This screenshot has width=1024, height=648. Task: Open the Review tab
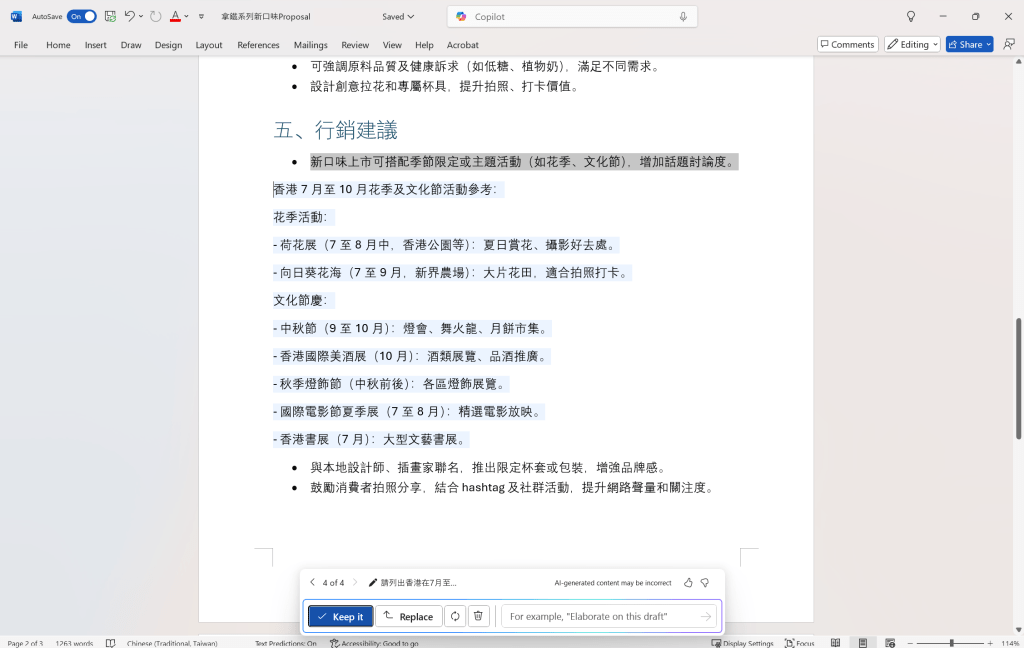pos(355,44)
